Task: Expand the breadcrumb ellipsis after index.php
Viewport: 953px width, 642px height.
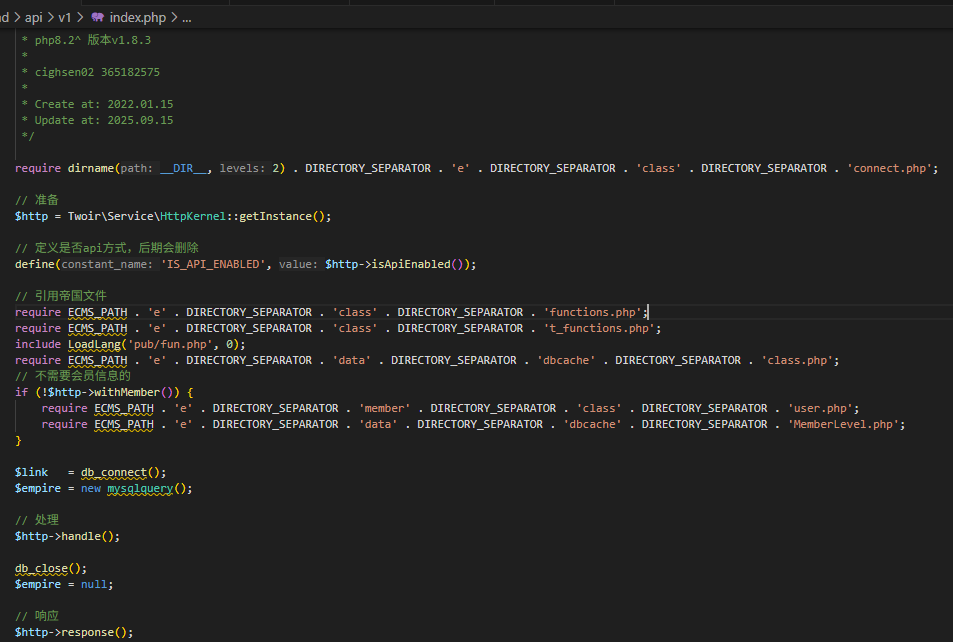Action: click(x=186, y=17)
